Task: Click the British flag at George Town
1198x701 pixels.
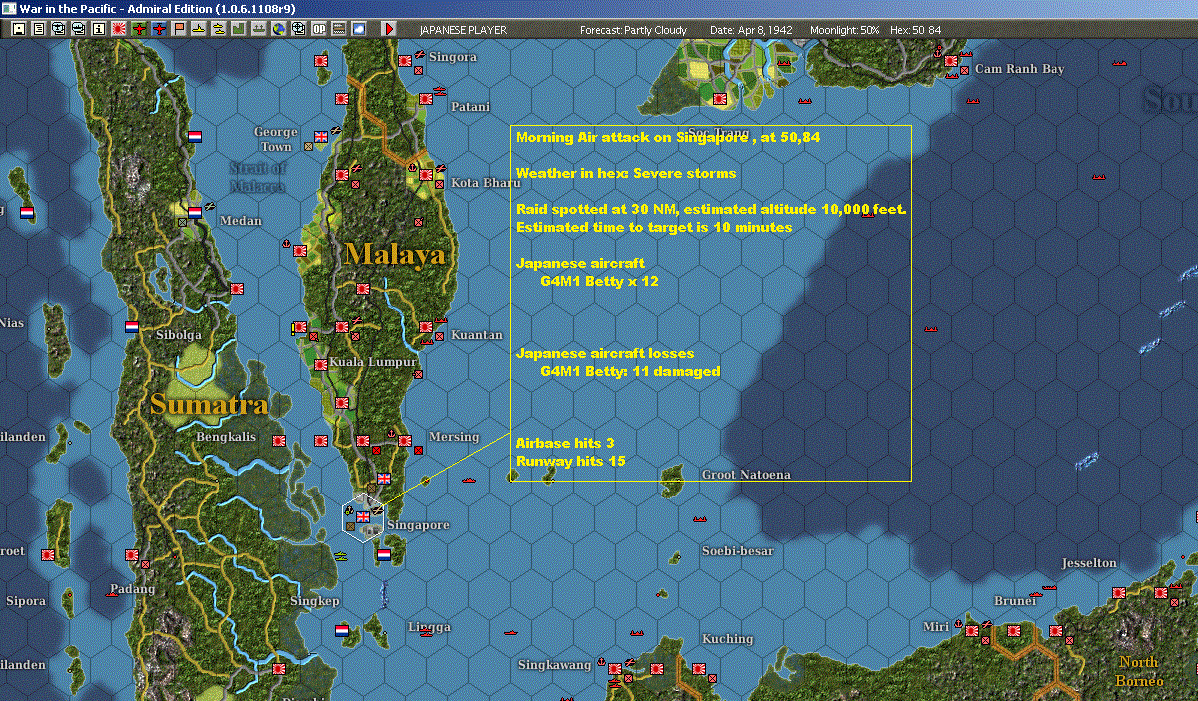Action: coord(321,137)
